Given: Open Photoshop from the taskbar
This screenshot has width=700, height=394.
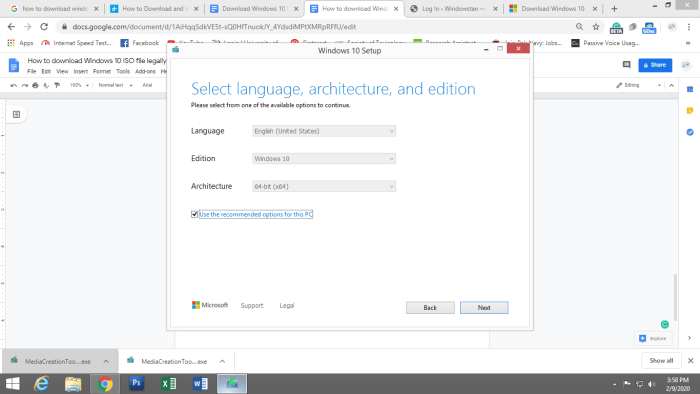Looking at the screenshot, I should 137,384.
